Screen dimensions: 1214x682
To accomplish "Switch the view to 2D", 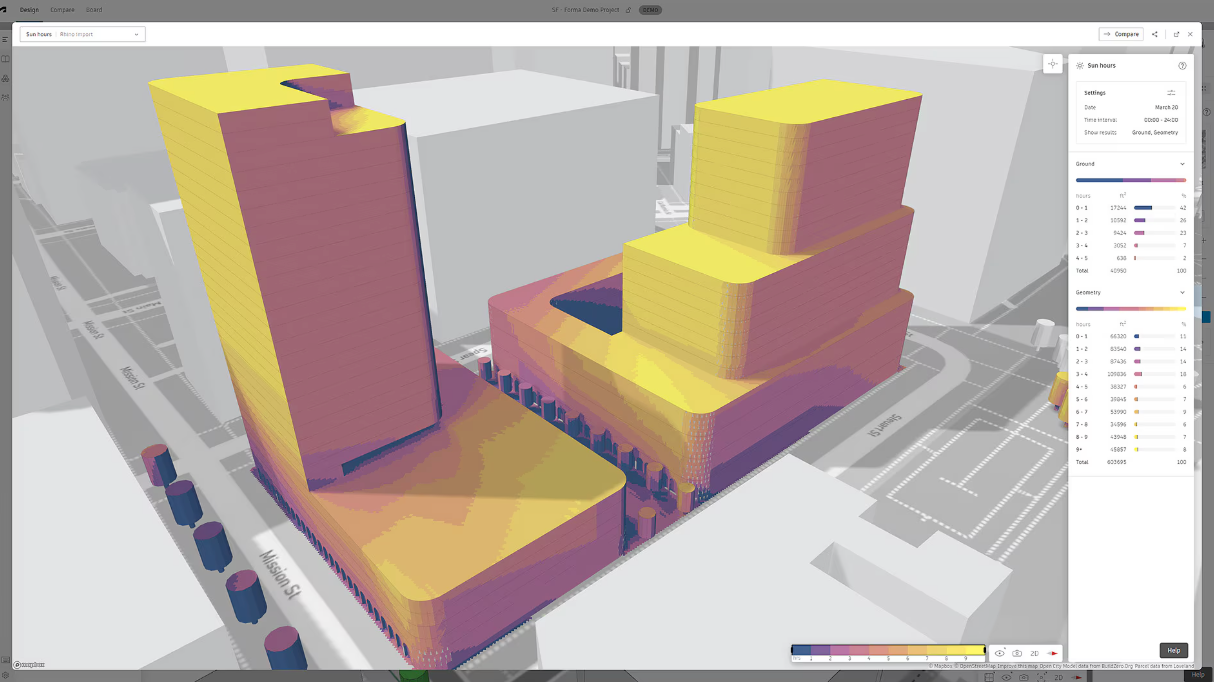I will tap(1035, 653).
